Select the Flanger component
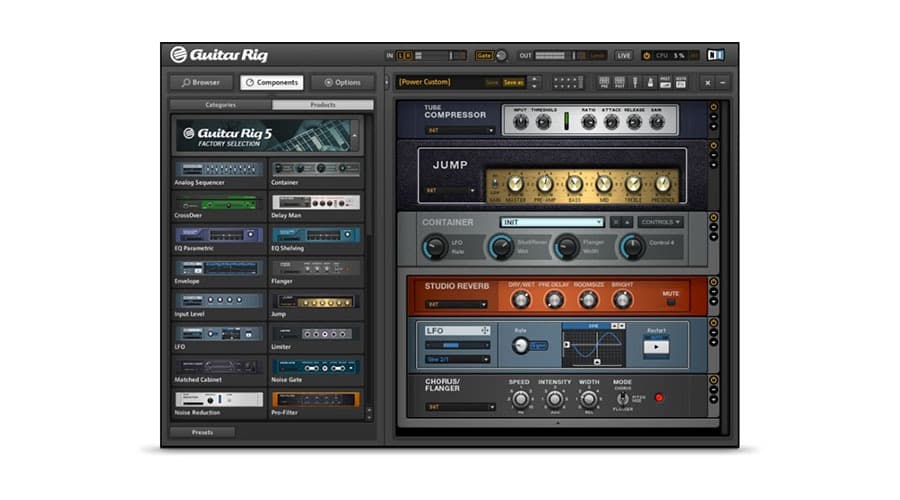This screenshot has width=900, height=500. point(316,272)
